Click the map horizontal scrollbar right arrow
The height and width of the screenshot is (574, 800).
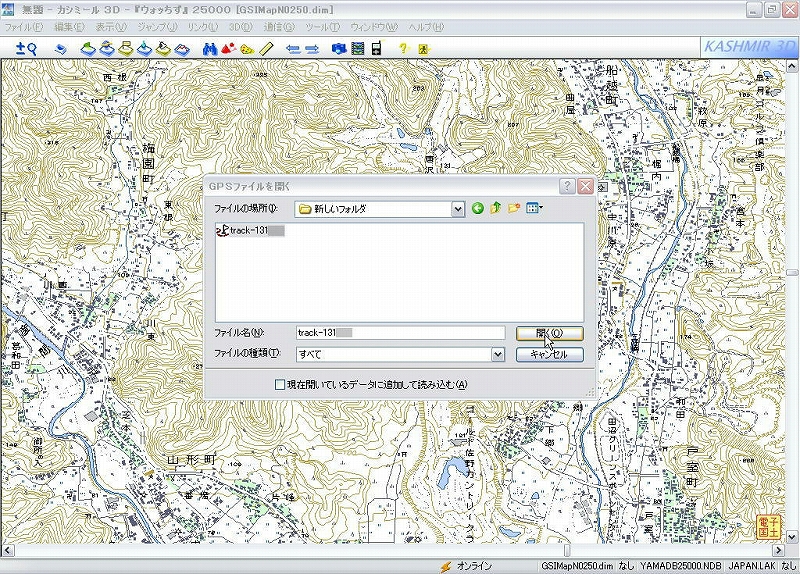pos(779,550)
